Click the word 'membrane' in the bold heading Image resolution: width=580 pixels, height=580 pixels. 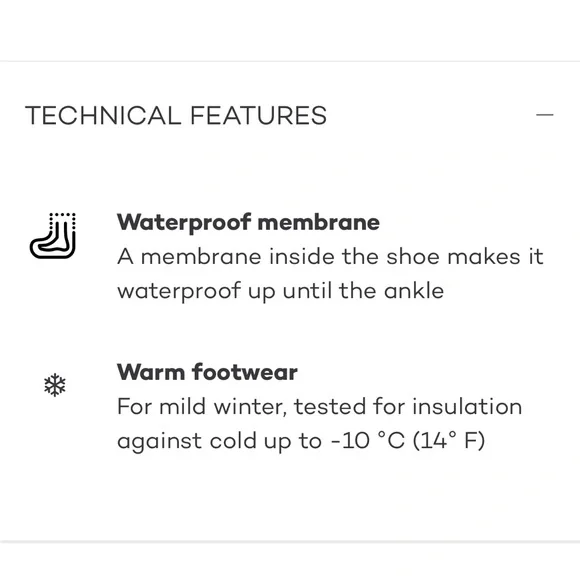(318, 222)
